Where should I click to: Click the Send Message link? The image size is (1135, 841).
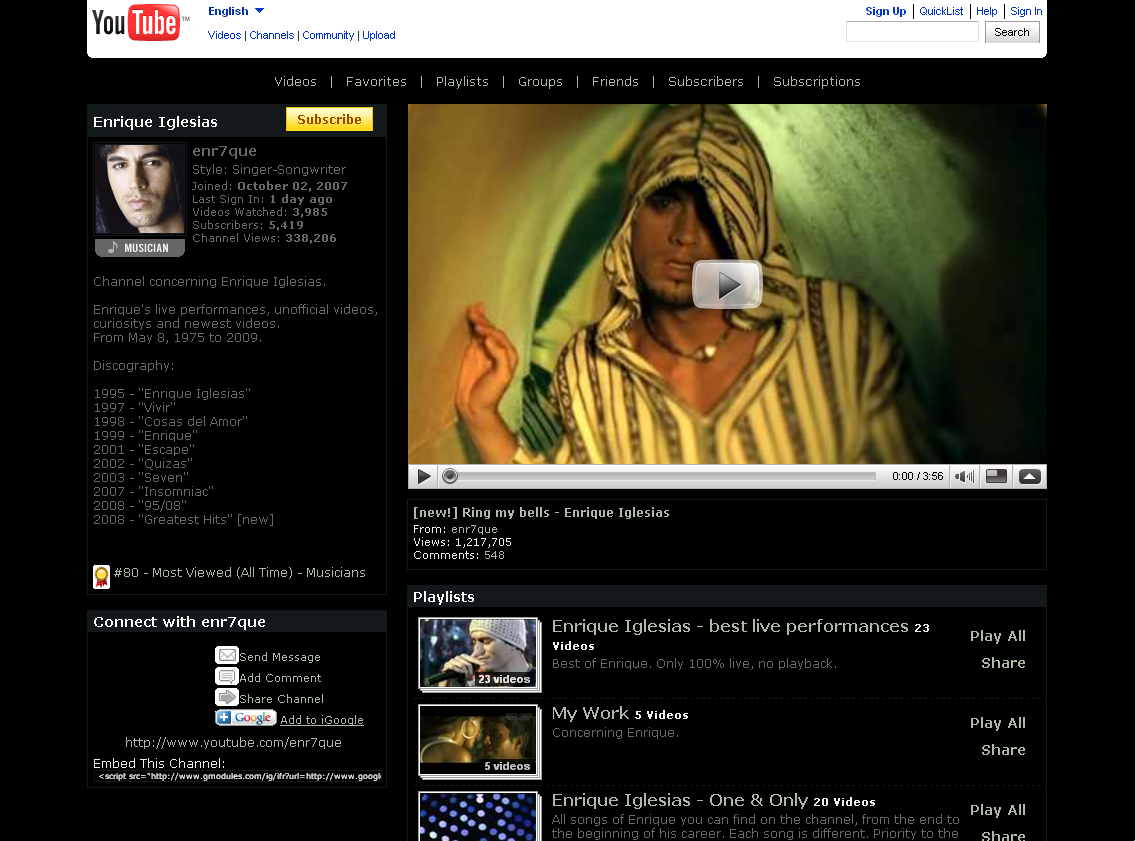(280, 657)
